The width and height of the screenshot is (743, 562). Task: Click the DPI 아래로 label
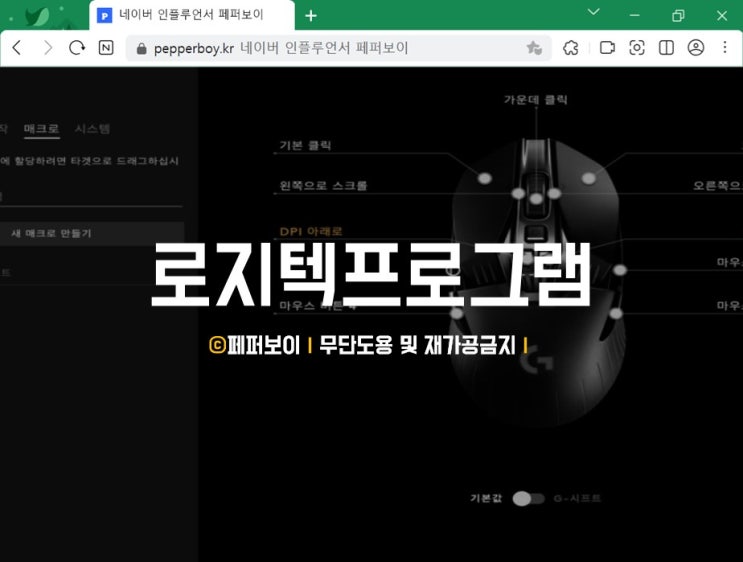pos(311,231)
